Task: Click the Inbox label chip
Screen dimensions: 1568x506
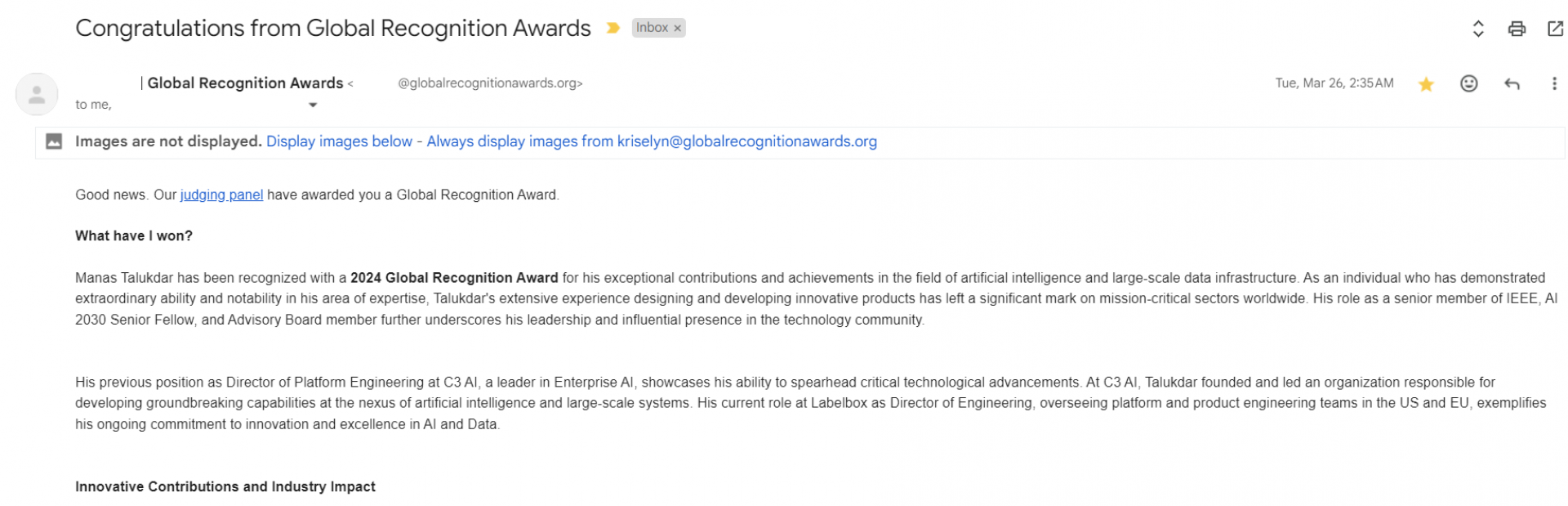Action: coord(653,28)
